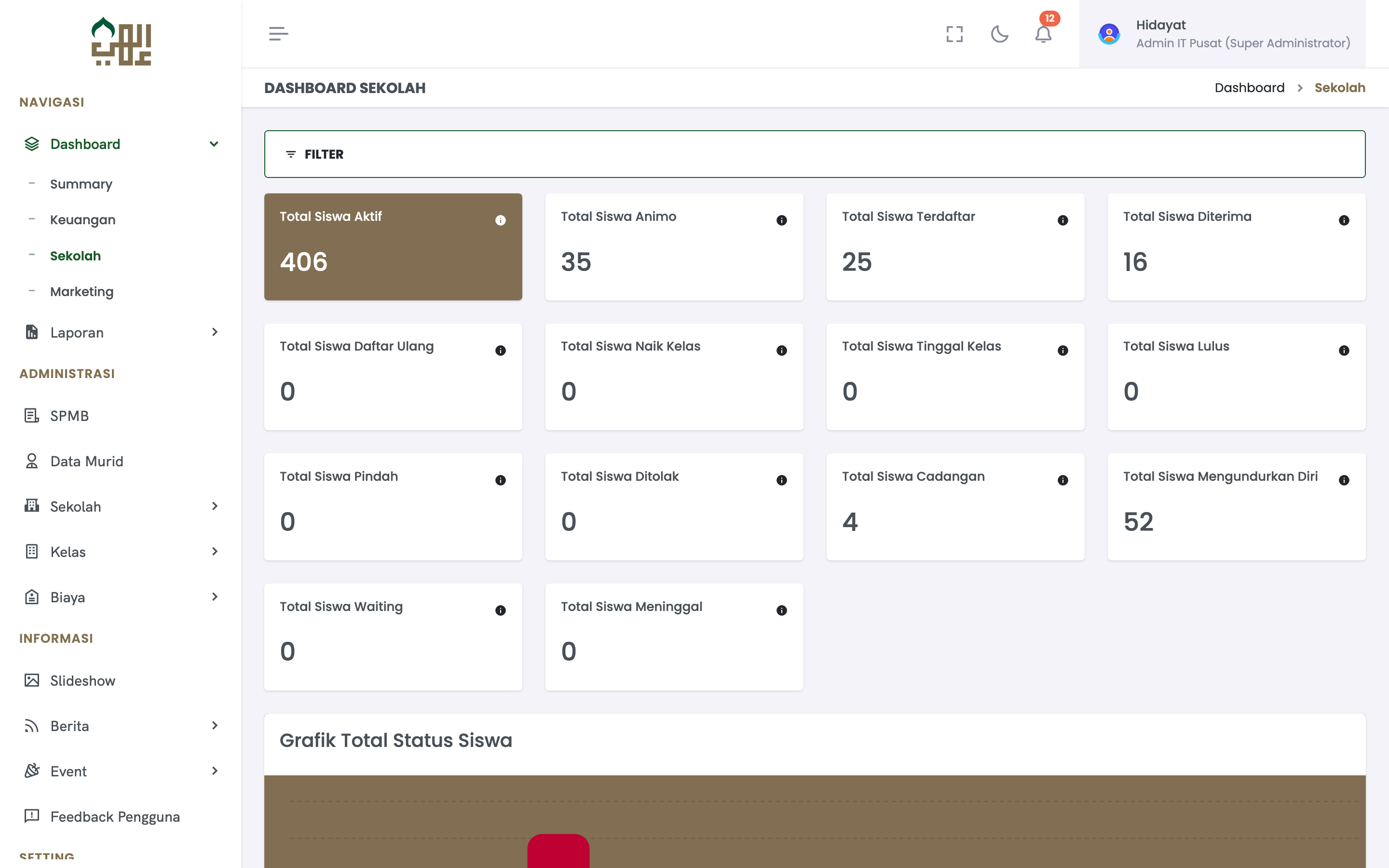This screenshot has height=868, width=1389.
Task: Click the Grafik Total Status Siswa heading
Action: (395, 741)
